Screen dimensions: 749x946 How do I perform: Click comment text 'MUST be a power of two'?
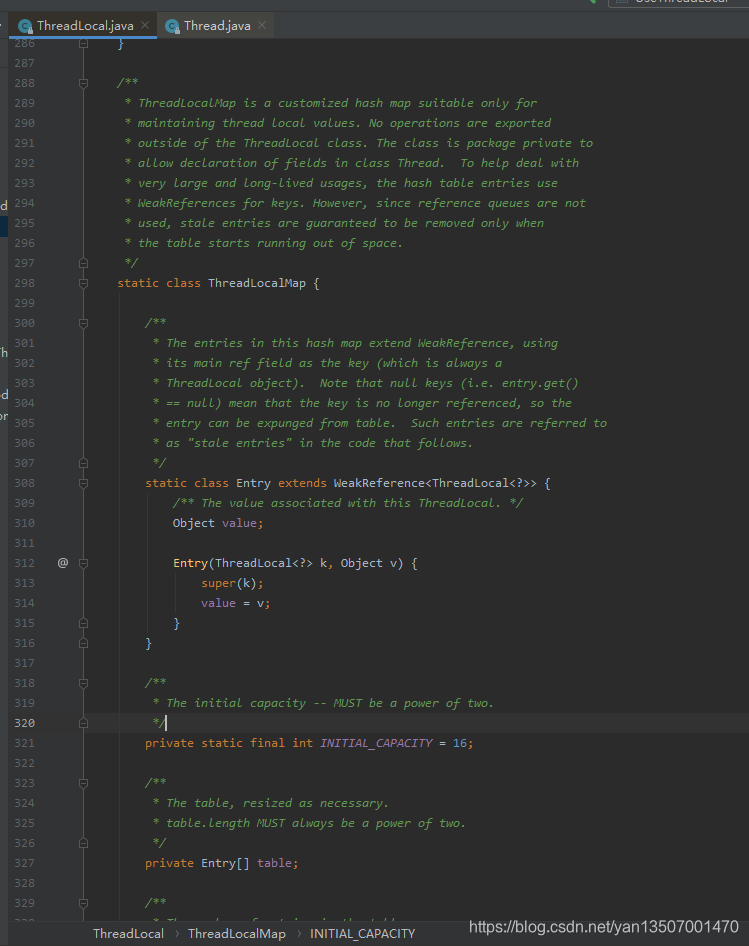point(412,703)
